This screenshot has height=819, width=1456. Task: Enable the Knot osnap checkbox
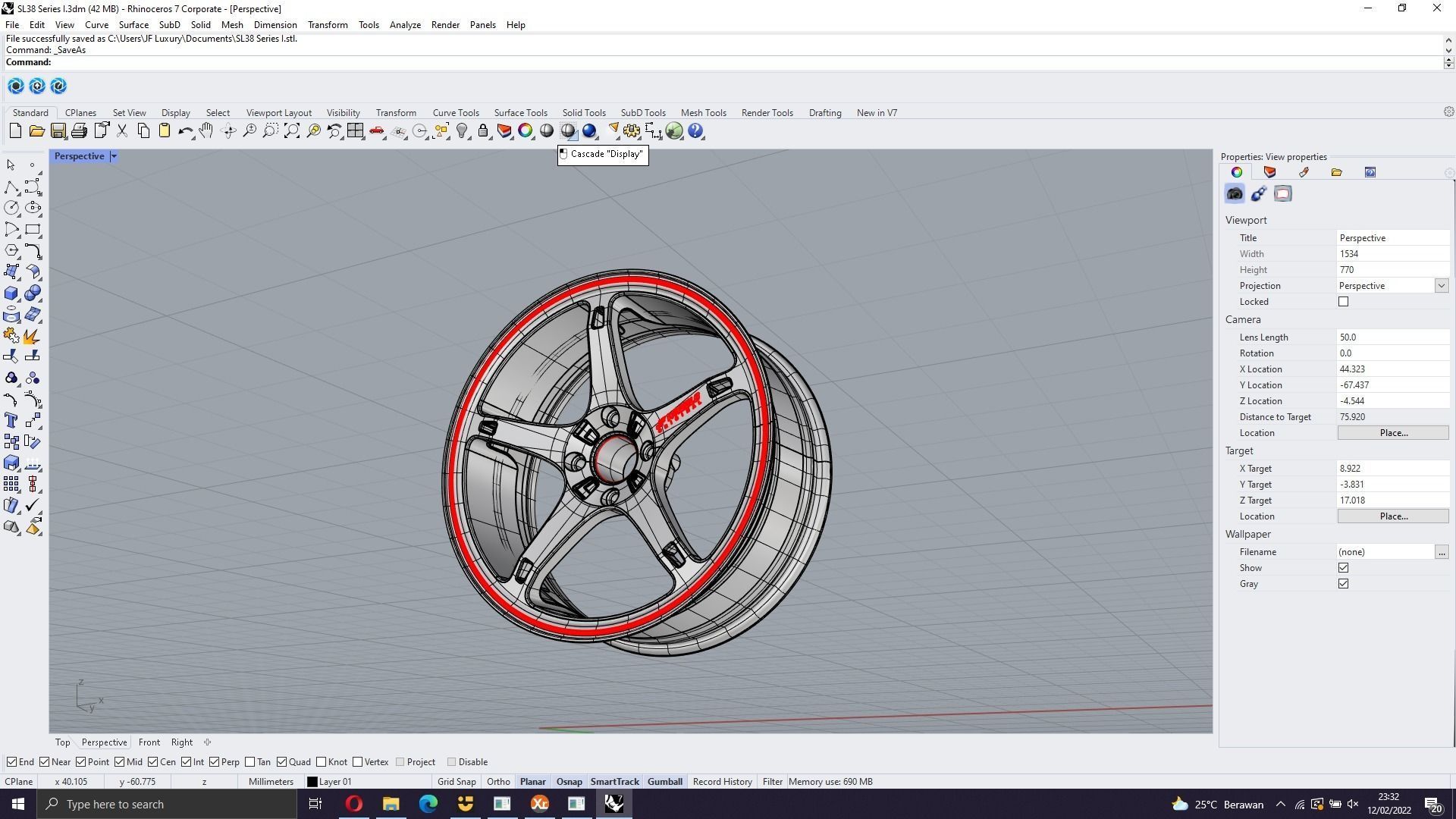pyautogui.click(x=322, y=762)
